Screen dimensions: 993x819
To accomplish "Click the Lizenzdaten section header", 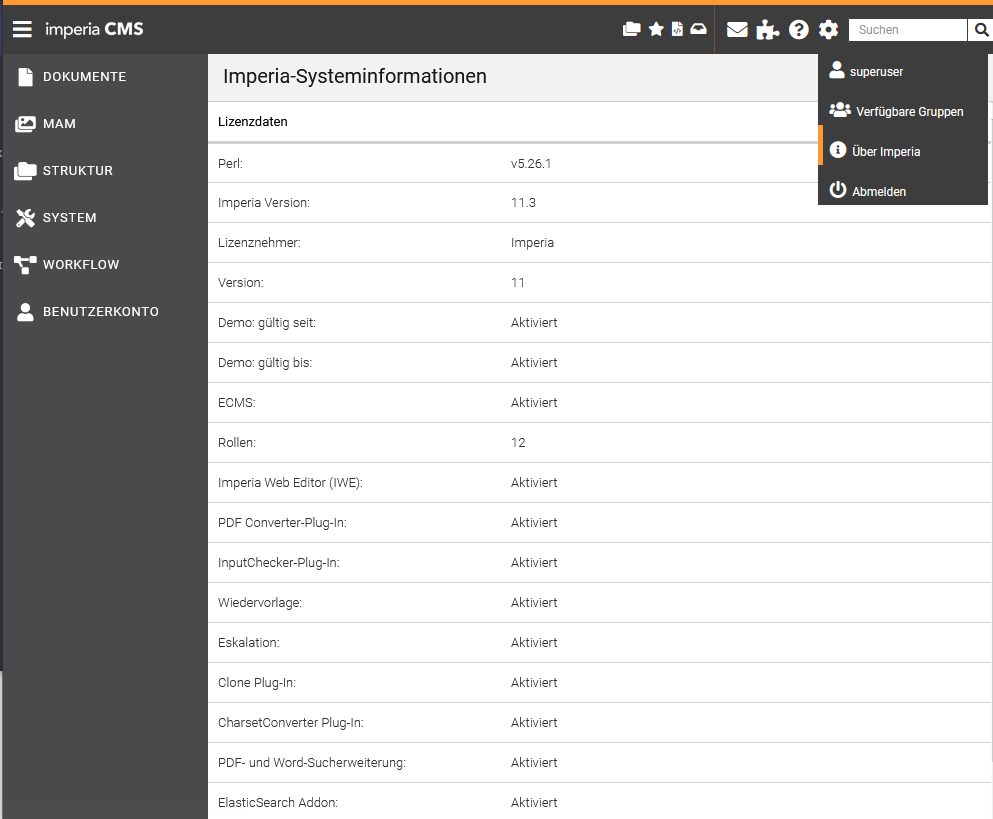I will pos(253,122).
